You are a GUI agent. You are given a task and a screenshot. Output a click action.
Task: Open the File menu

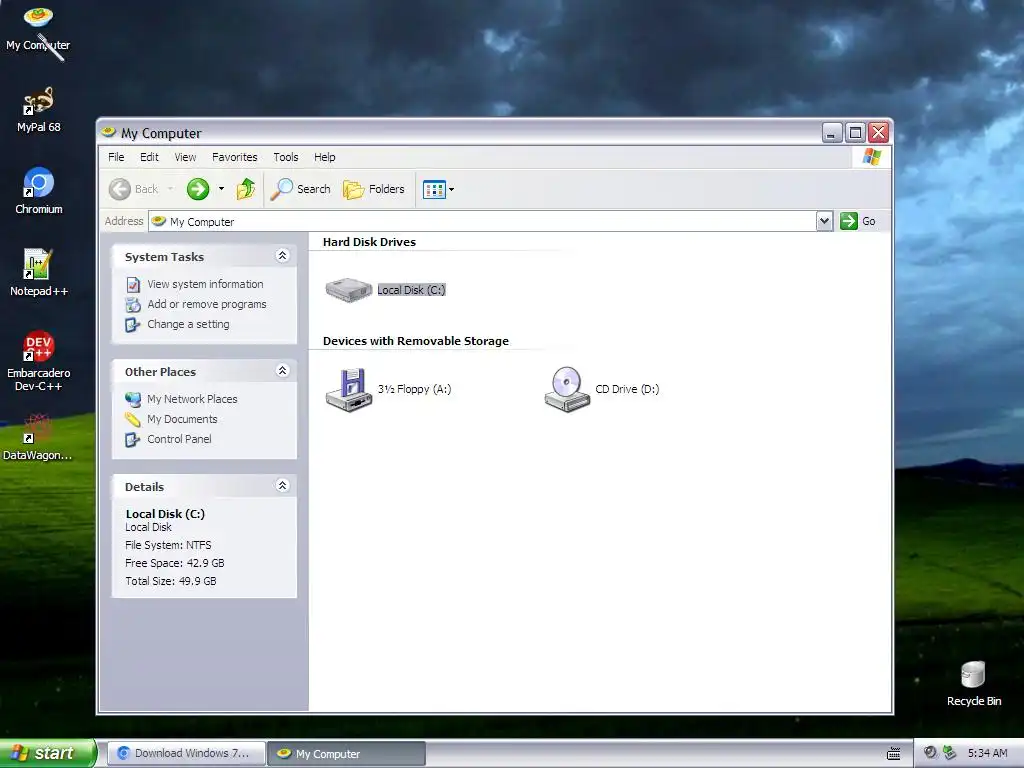tap(116, 157)
